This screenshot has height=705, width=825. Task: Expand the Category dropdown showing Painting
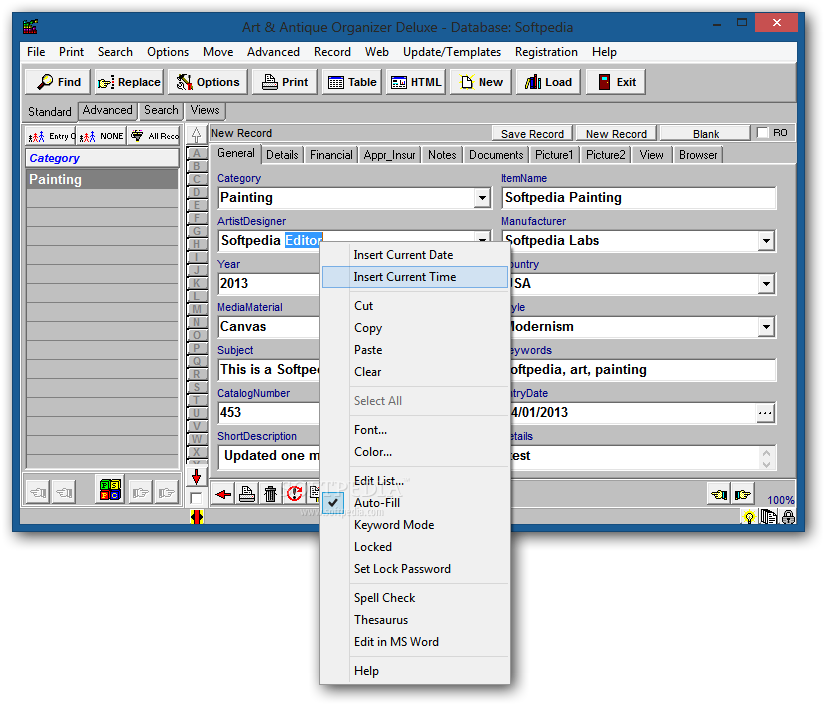tap(481, 198)
